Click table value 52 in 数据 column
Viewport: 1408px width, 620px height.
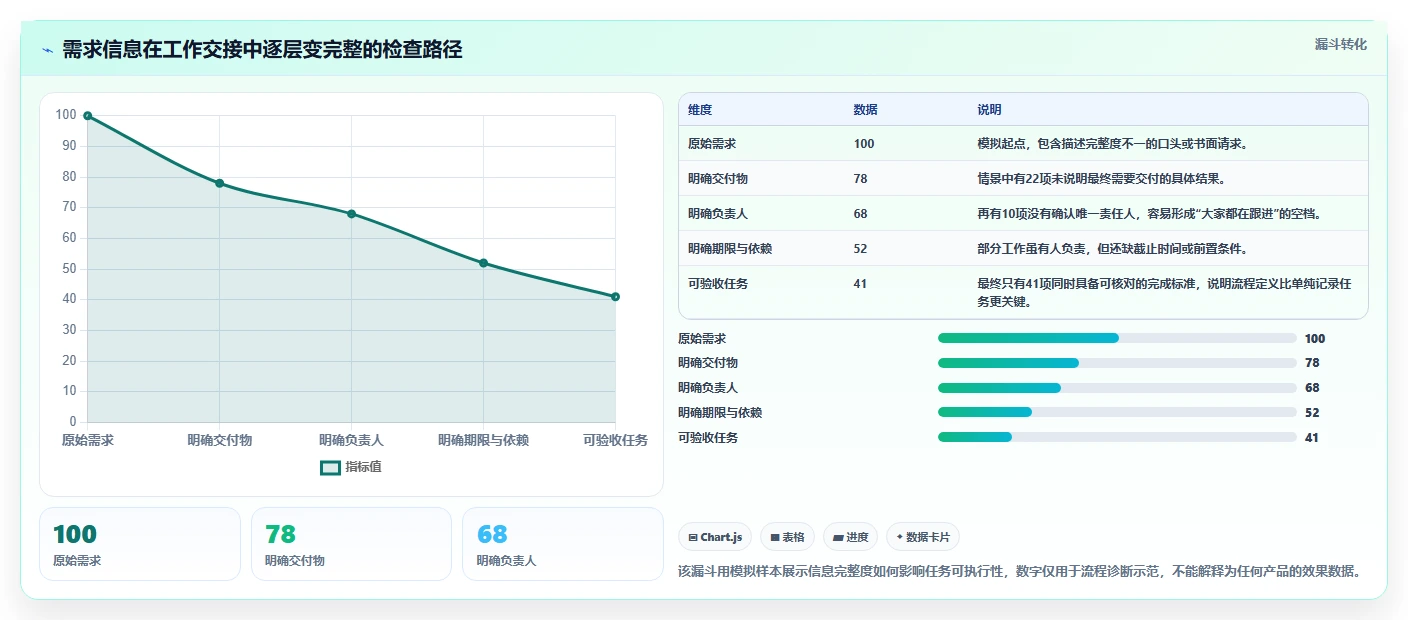860,249
